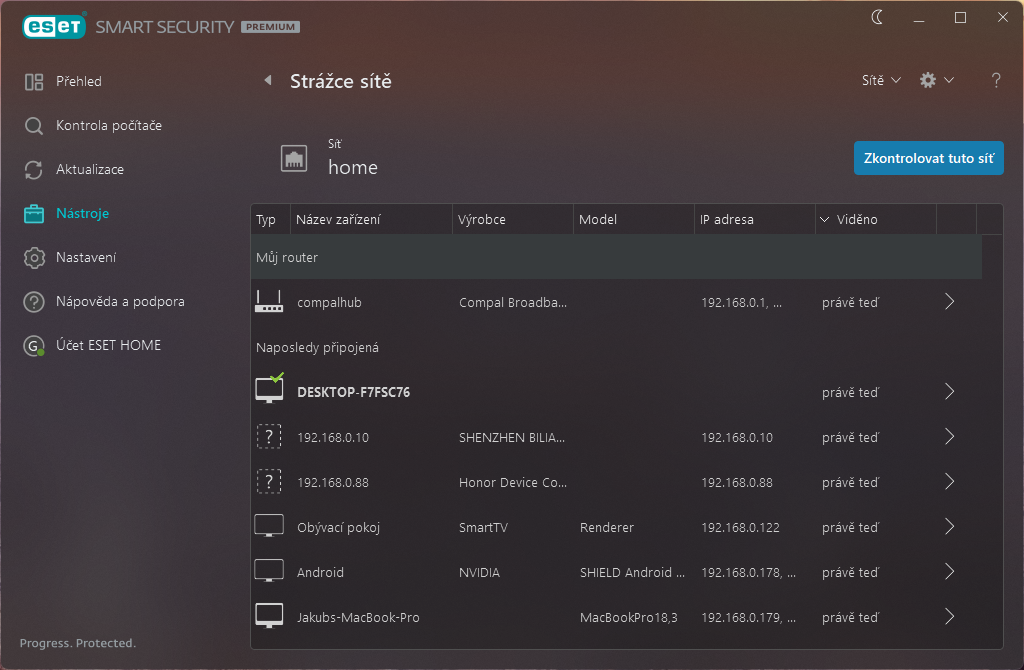This screenshot has height=670, width=1024.
Task: Open the gear settings dropdown
Action: (936, 80)
